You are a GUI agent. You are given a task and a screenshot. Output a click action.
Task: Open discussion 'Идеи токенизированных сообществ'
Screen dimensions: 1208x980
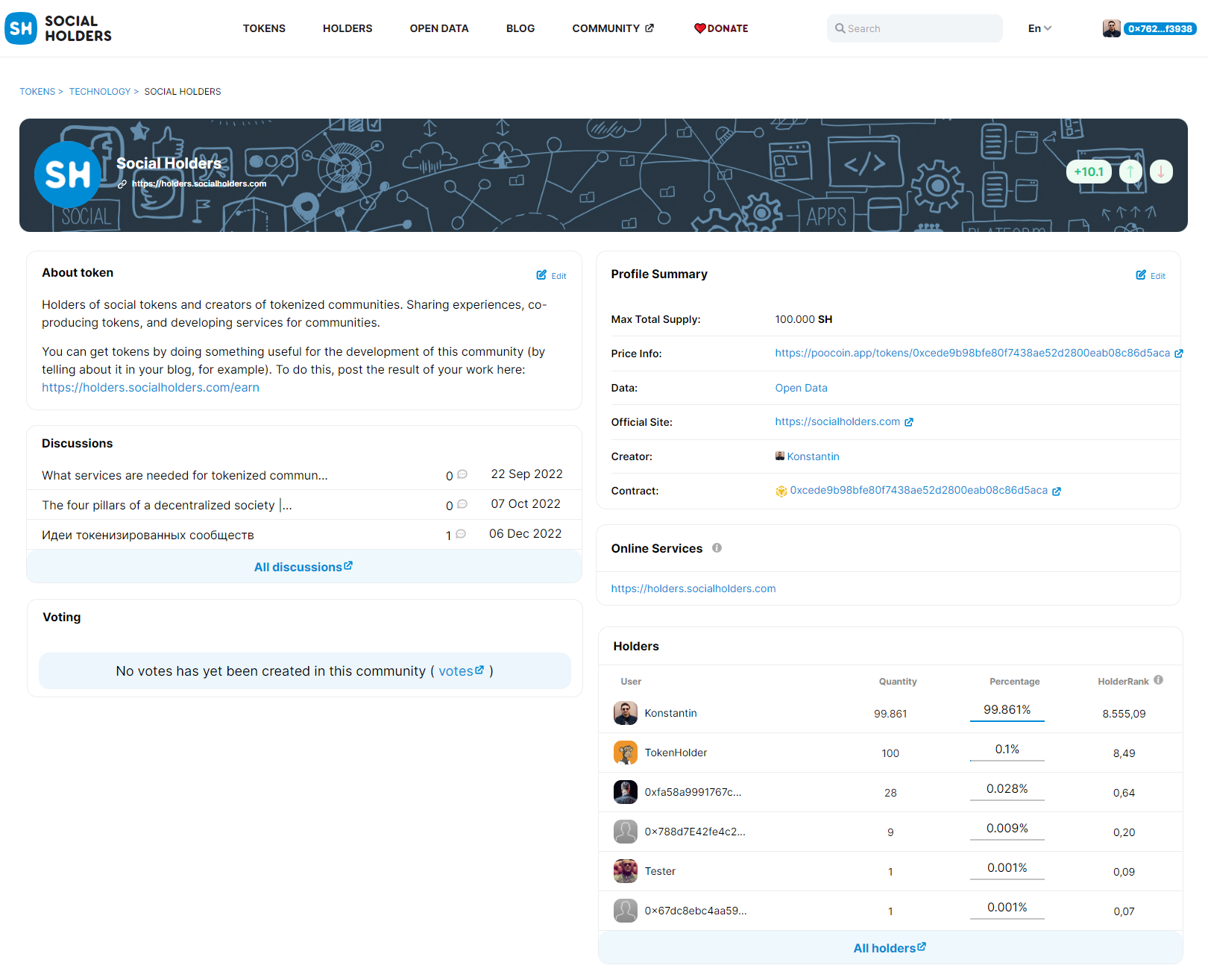tap(148, 535)
